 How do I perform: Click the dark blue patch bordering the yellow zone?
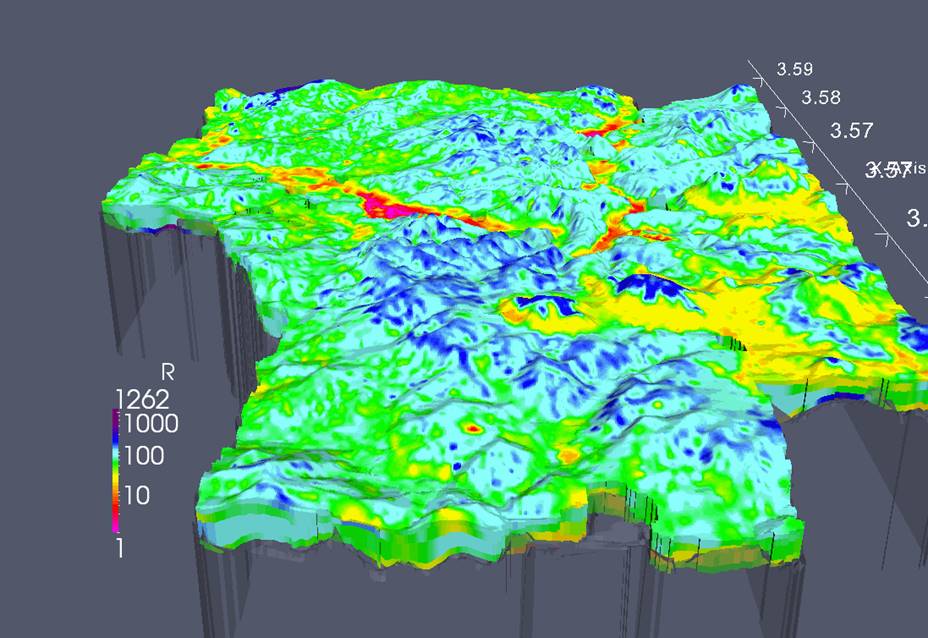pos(651,286)
